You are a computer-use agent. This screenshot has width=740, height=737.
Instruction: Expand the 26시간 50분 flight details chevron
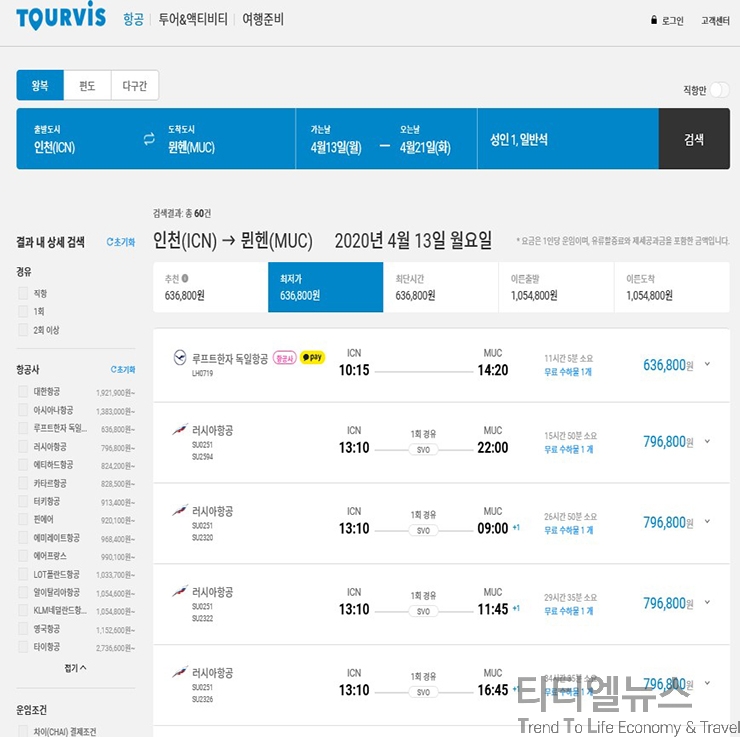click(x=707, y=521)
